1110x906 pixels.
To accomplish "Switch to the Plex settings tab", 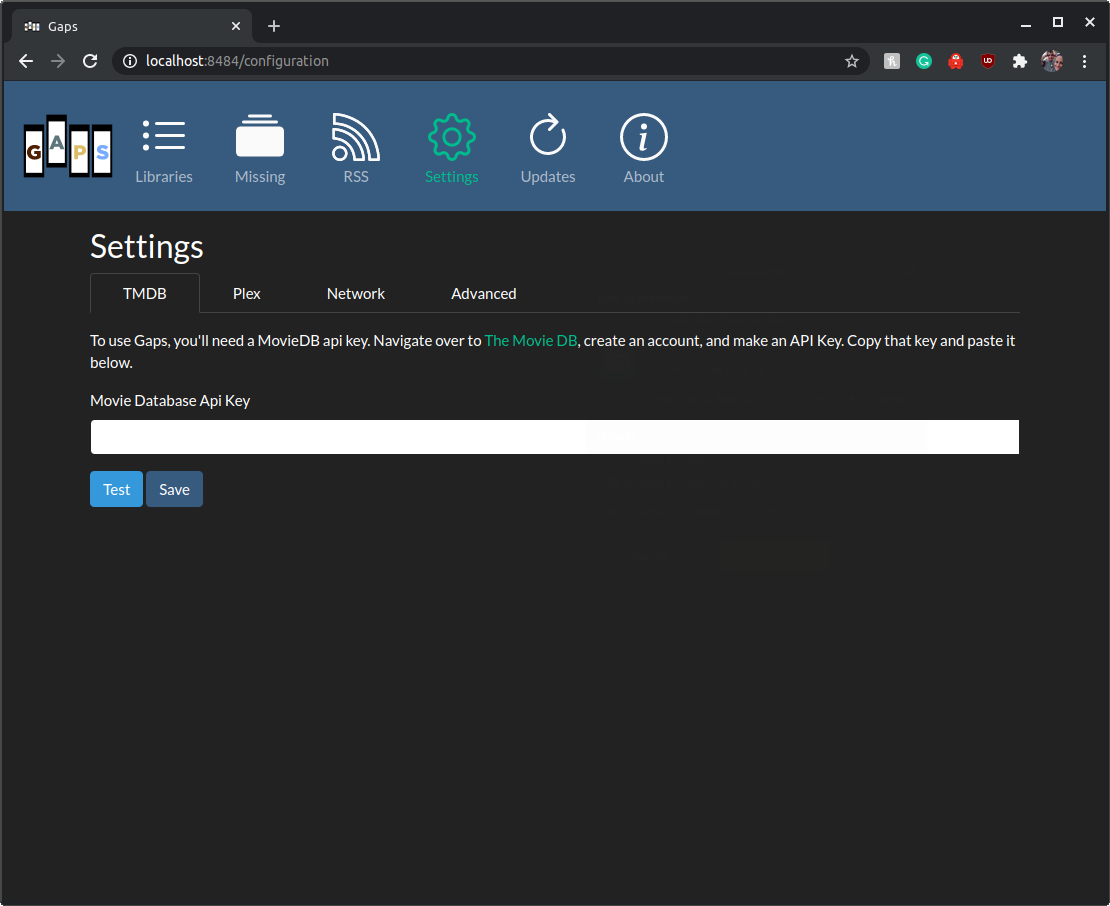I will pyautogui.click(x=246, y=293).
